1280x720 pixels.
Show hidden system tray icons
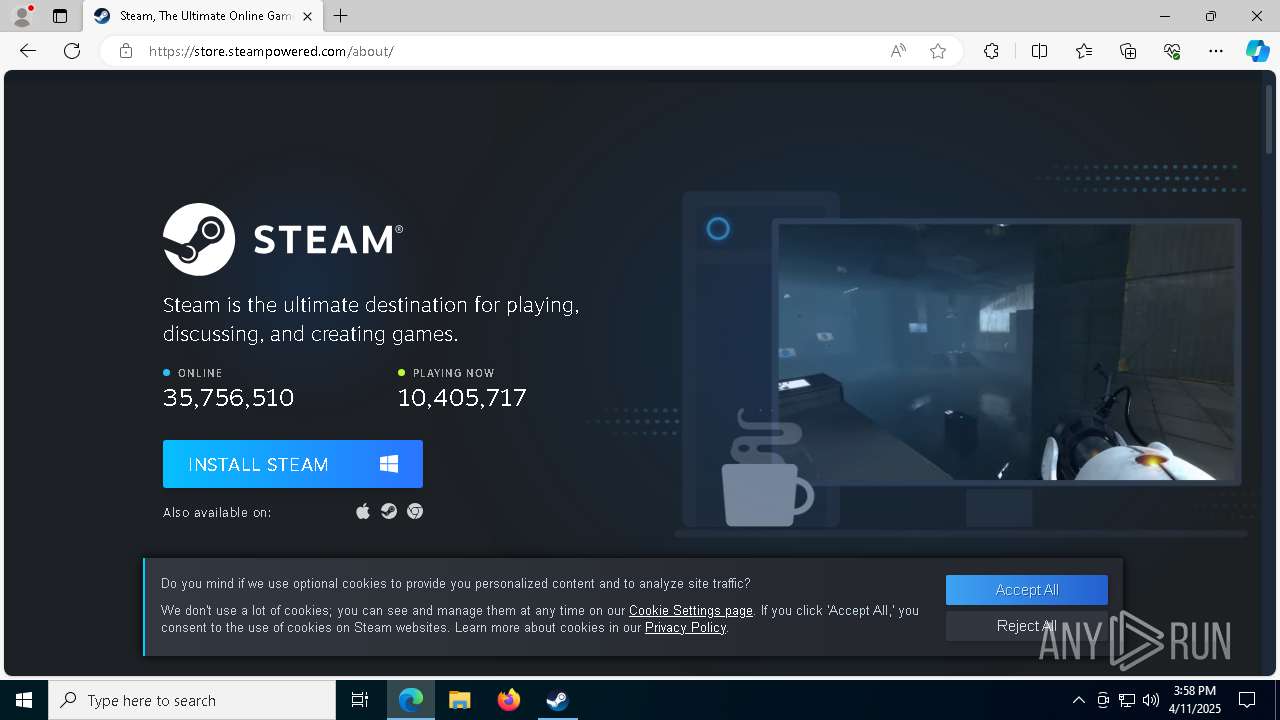click(x=1078, y=700)
